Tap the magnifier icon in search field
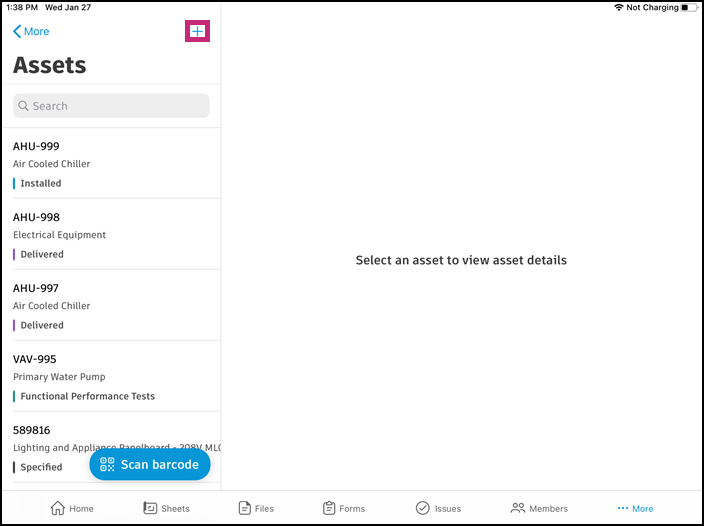Screen dimensions: 704x526 (24, 106)
